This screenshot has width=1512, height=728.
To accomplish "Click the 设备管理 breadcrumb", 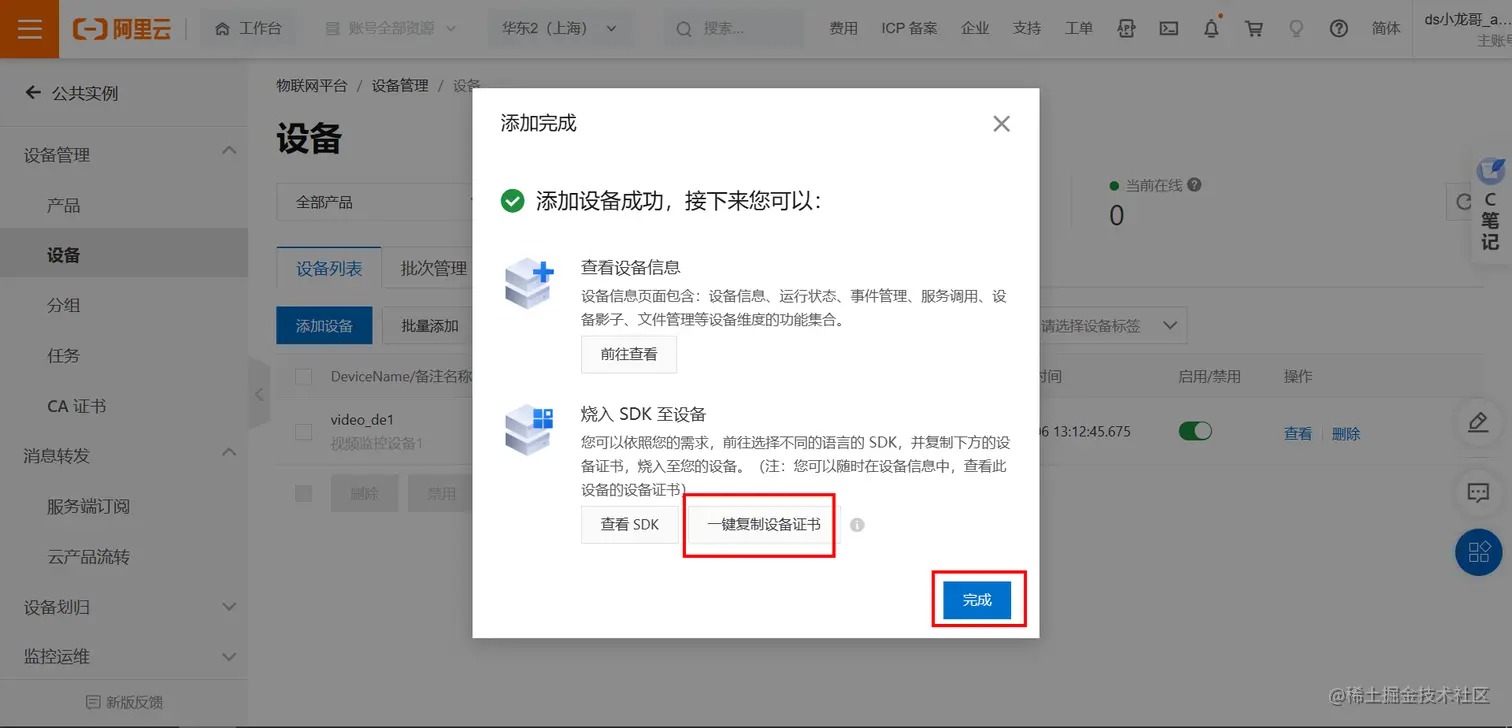I will 400,86.
